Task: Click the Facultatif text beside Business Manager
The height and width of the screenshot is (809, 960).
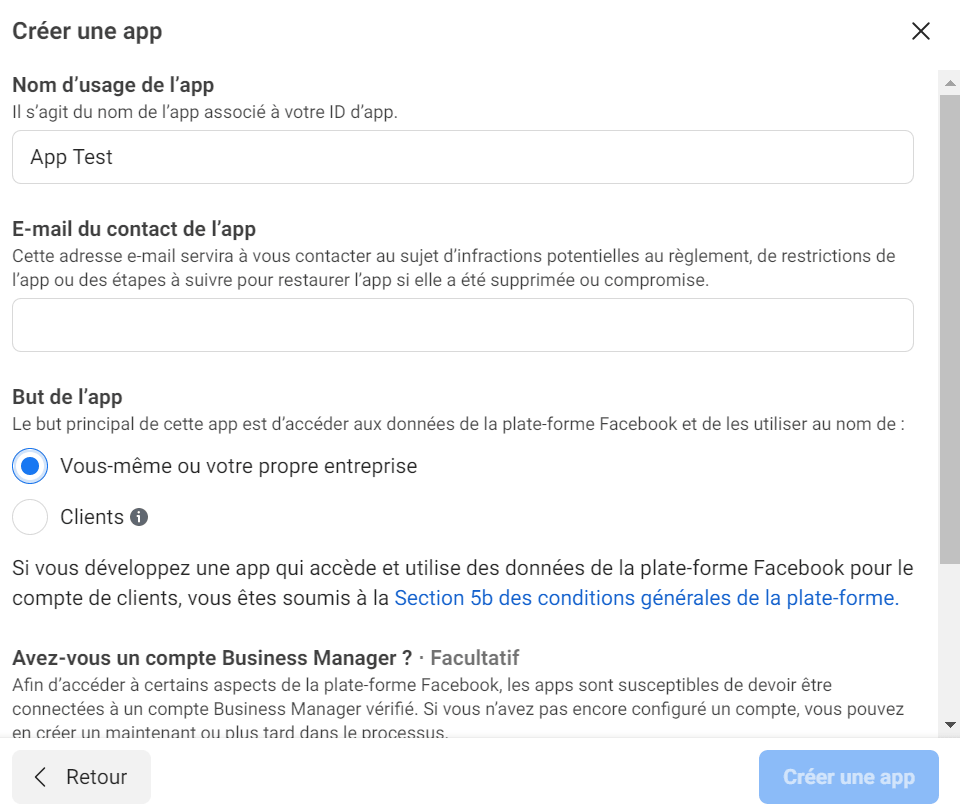Action: coord(474,658)
